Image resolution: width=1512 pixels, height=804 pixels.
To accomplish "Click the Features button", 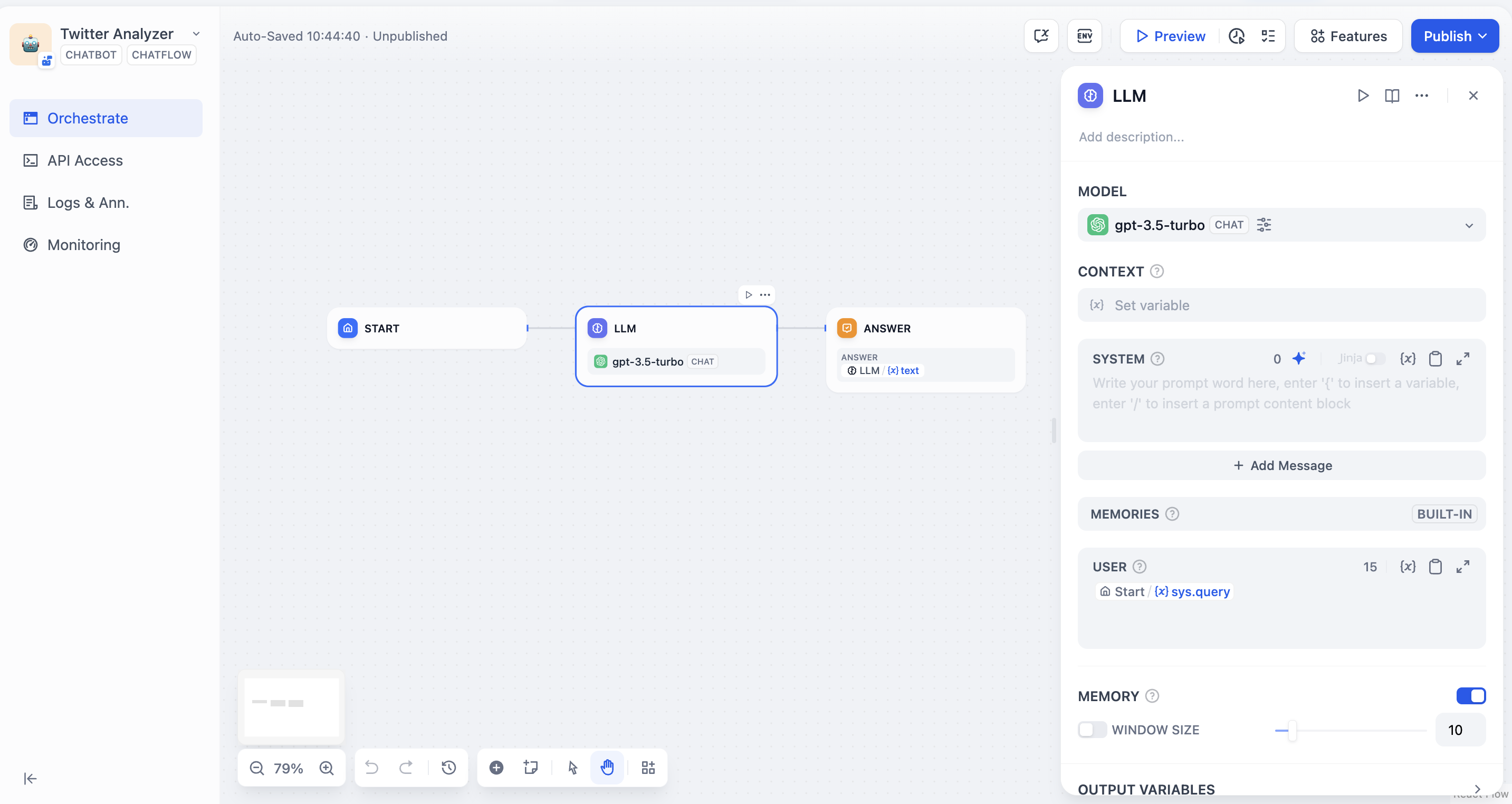I will tap(1348, 36).
